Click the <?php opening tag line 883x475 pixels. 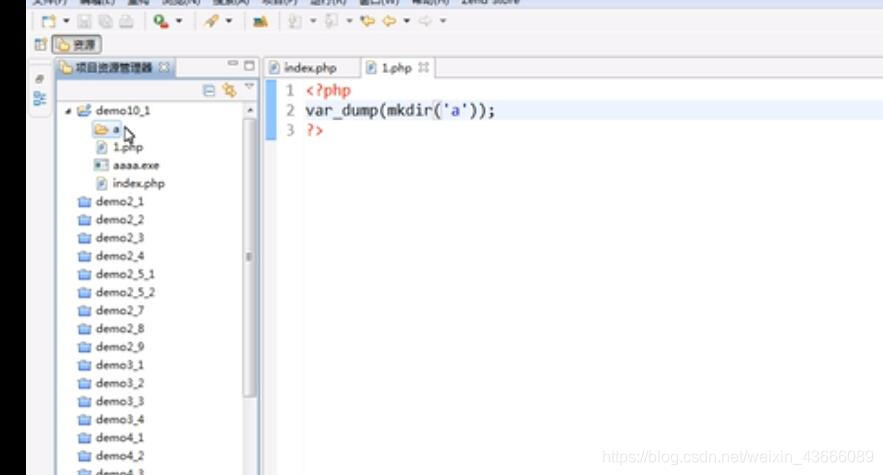point(328,90)
